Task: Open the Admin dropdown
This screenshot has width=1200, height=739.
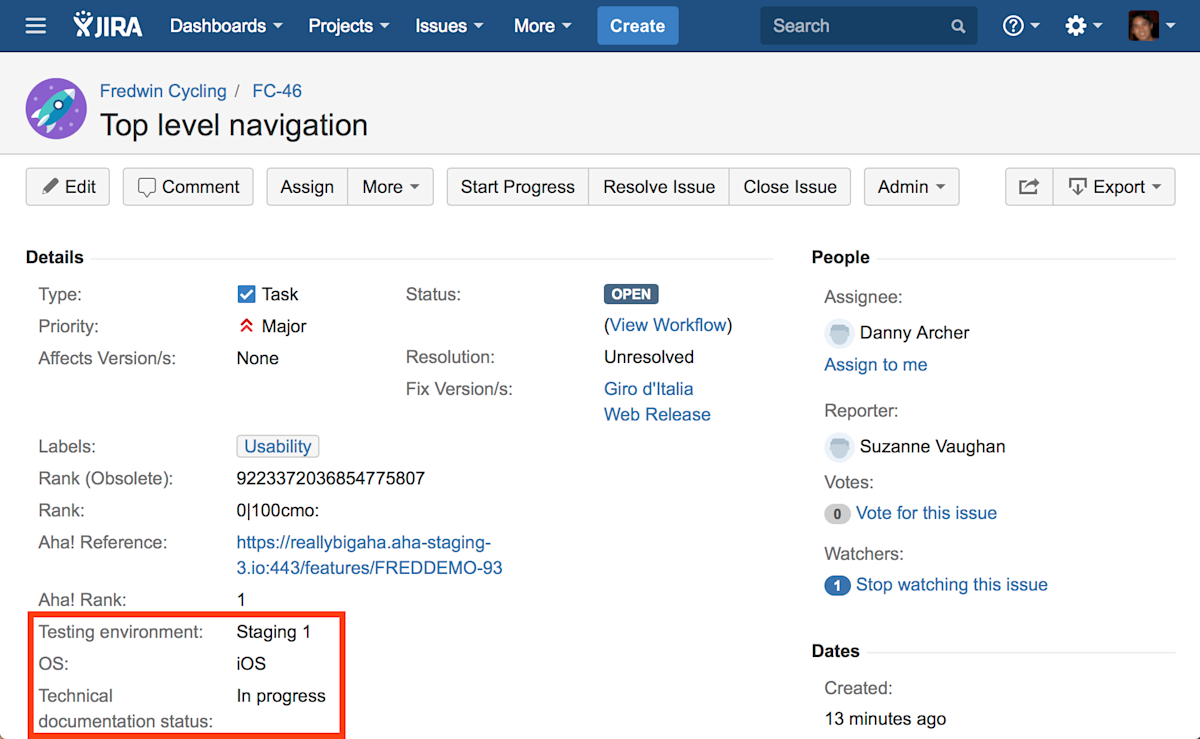Action: pos(912,187)
